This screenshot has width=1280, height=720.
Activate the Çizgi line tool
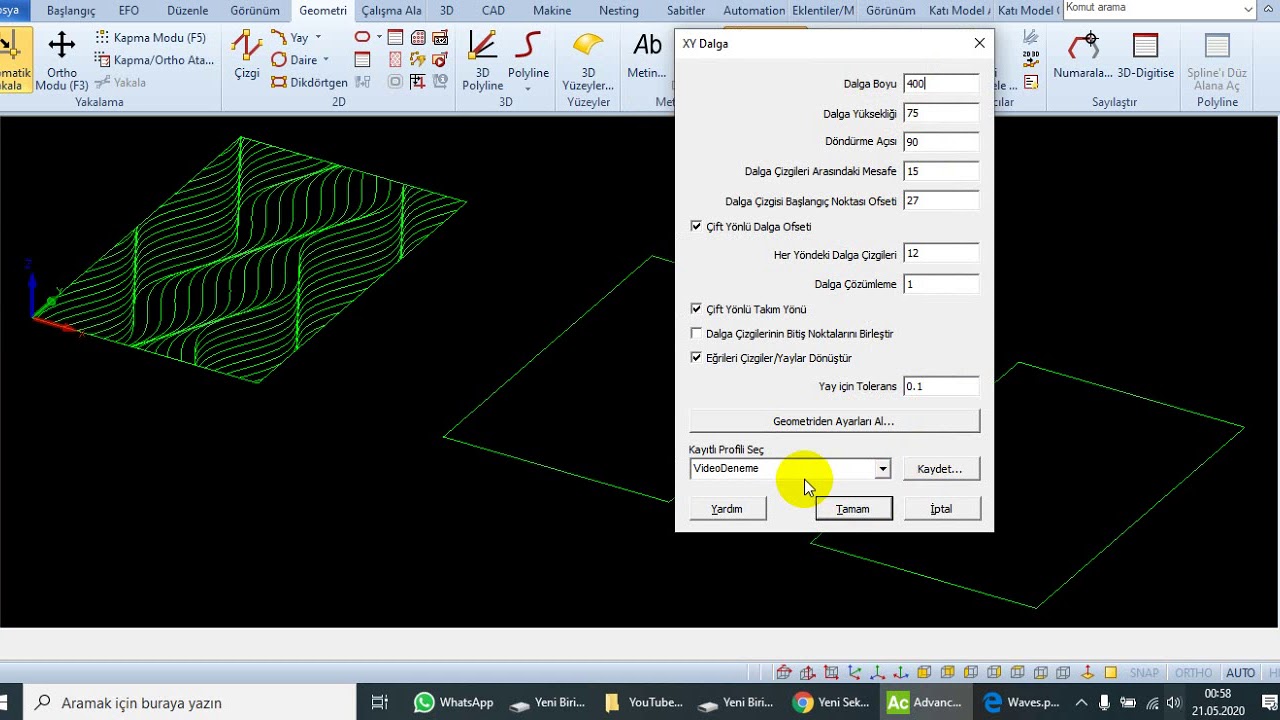pos(246,55)
